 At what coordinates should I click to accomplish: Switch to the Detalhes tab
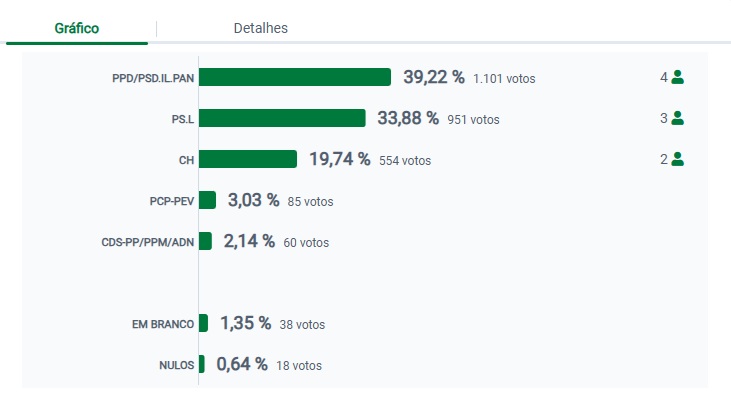[260, 28]
